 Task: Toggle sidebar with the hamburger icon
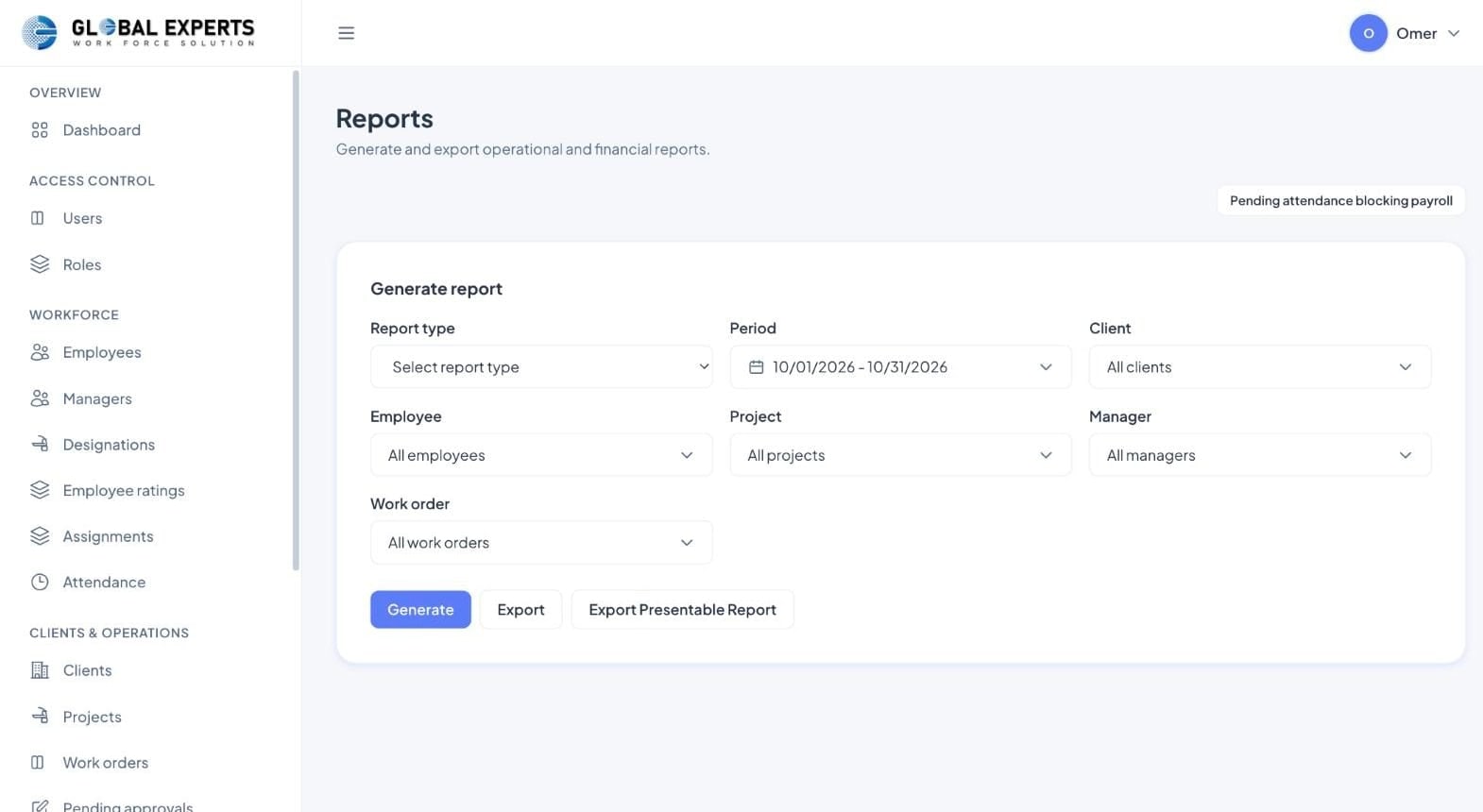(x=347, y=33)
